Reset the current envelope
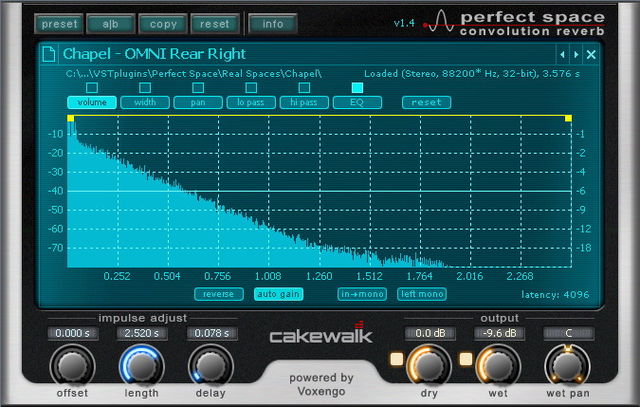This screenshot has width=640, height=407. click(427, 102)
